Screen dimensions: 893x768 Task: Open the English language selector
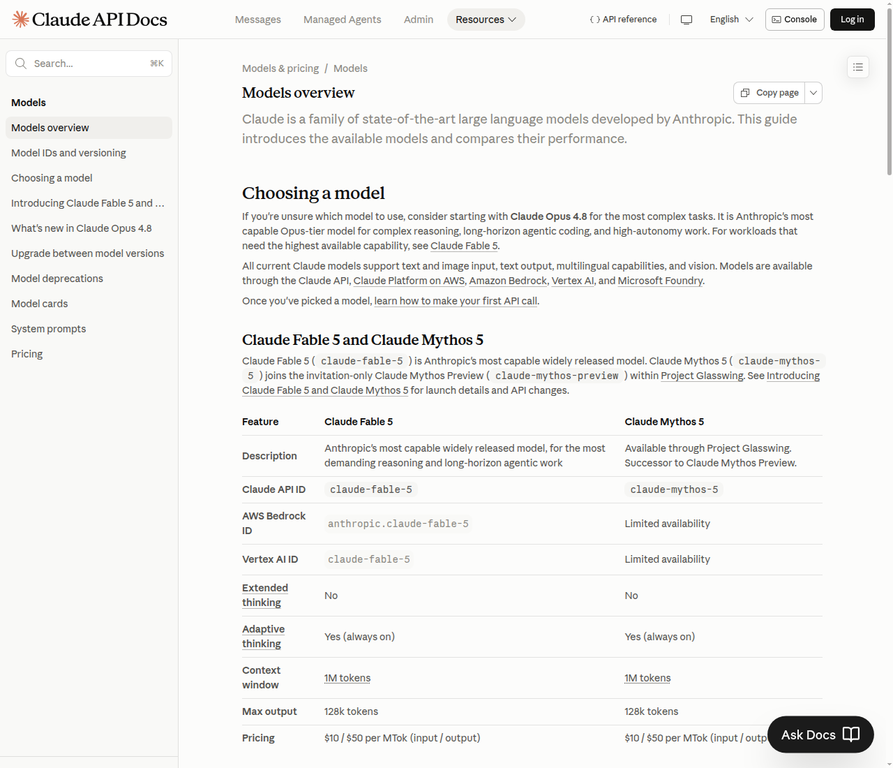coord(731,19)
